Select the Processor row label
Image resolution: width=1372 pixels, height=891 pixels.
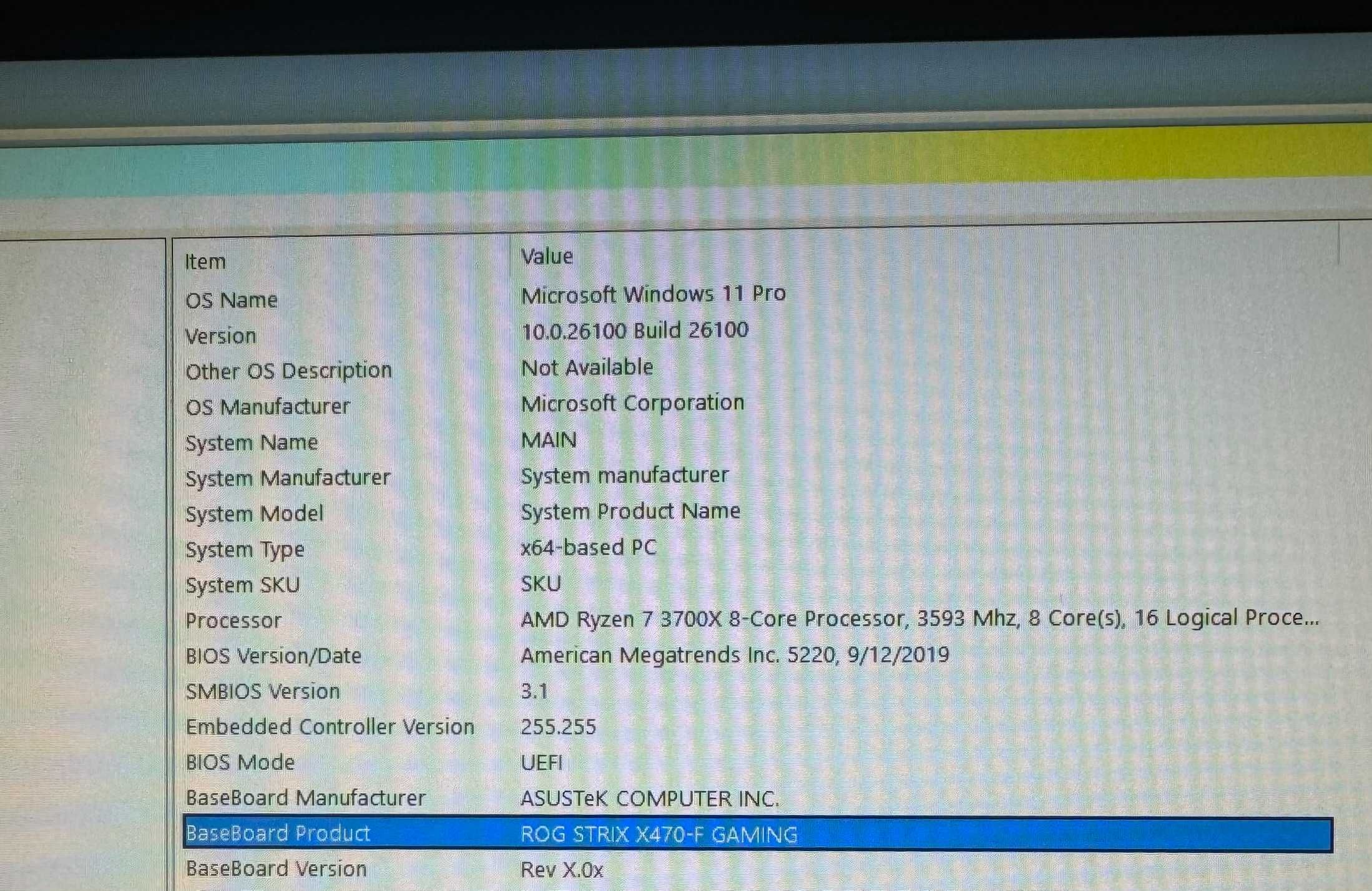point(233,621)
